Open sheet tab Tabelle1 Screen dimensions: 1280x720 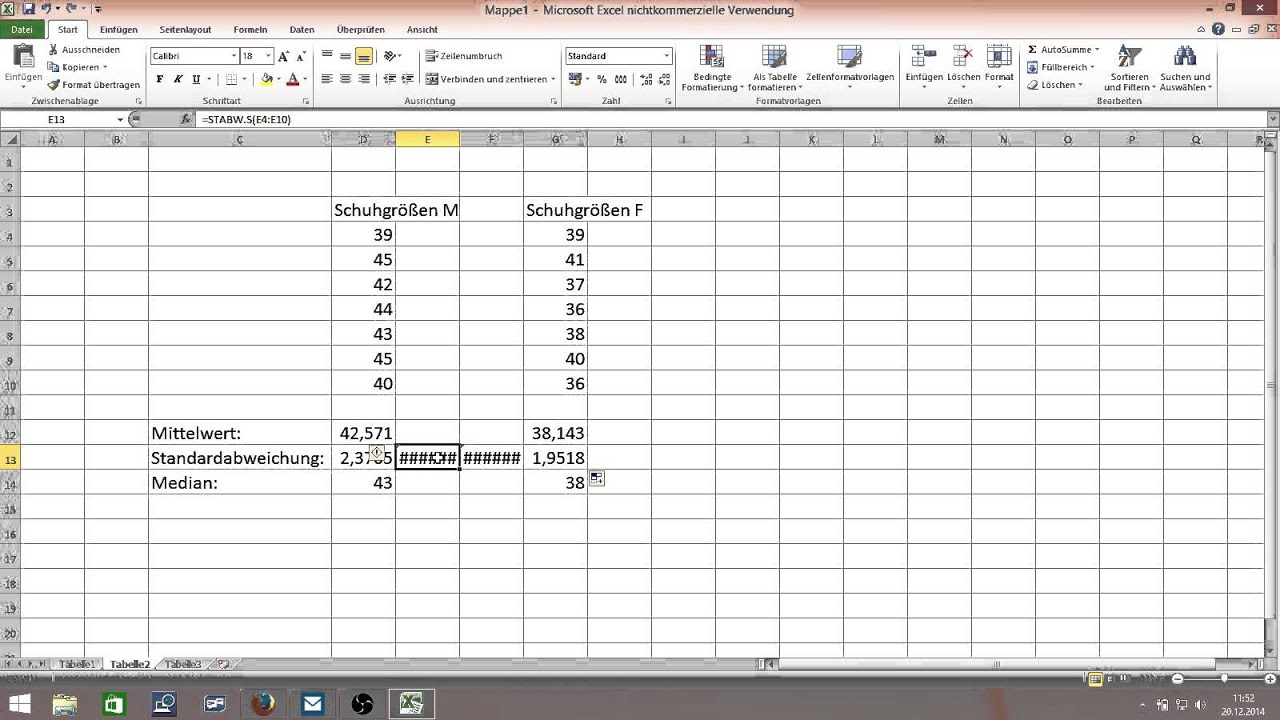point(78,664)
